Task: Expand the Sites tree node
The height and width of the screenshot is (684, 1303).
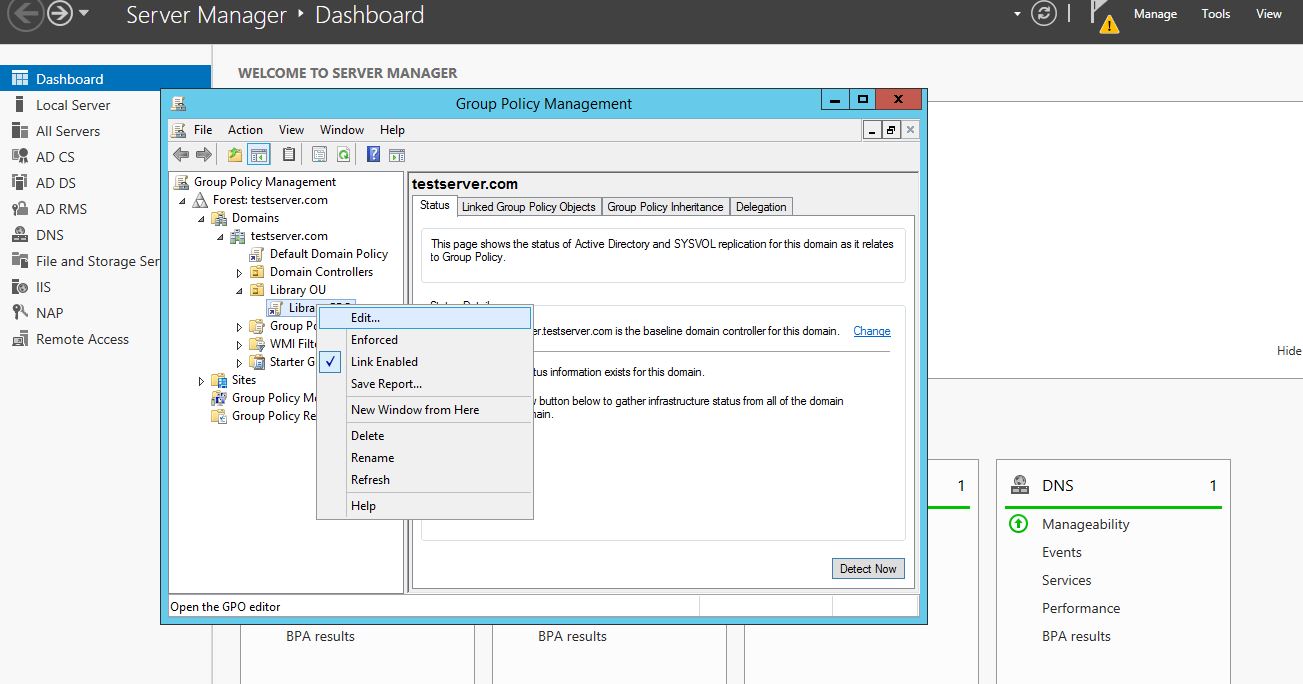Action: (x=201, y=381)
